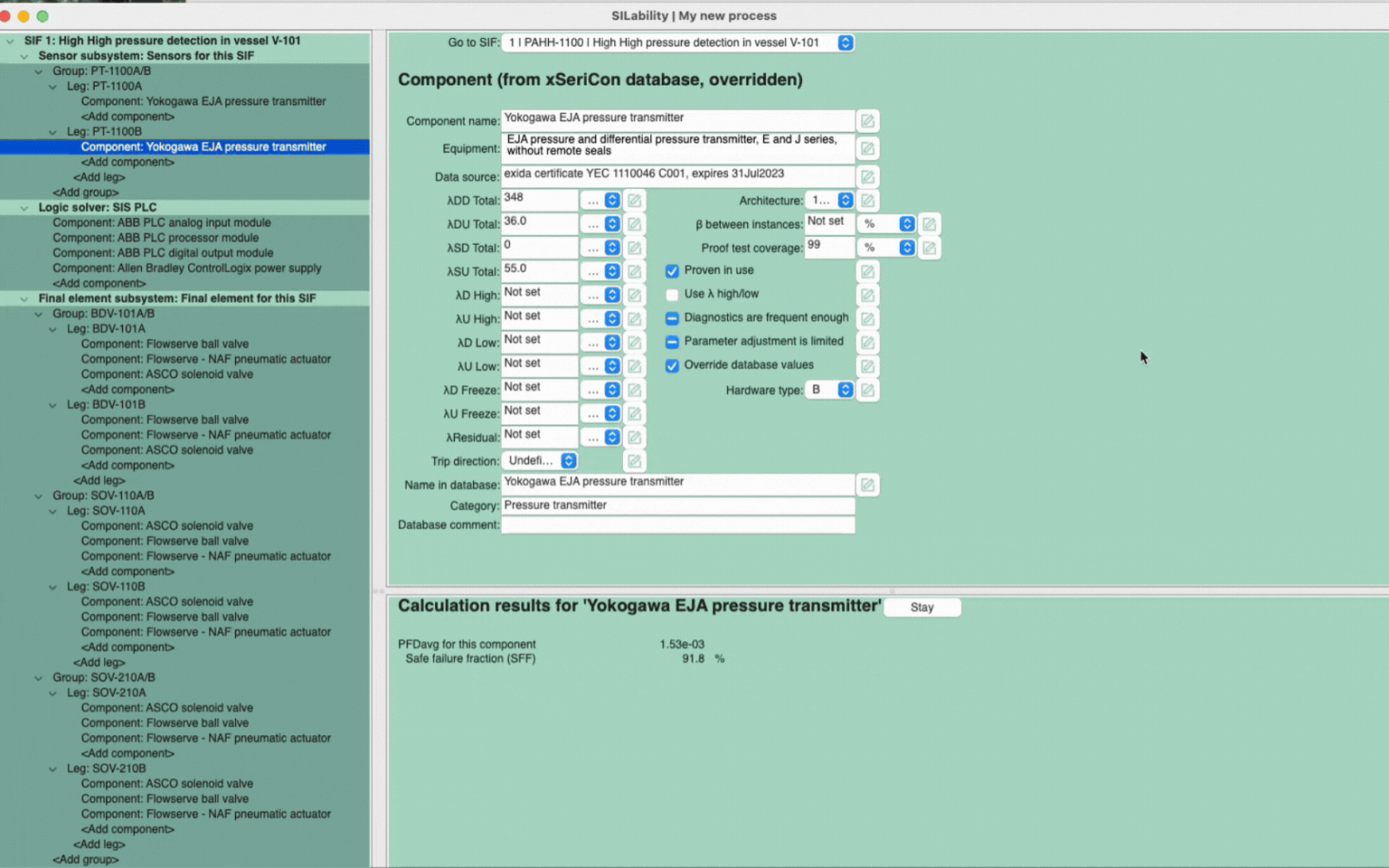The height and width of the screenshot is (868, 1389).
Task: Enable the Use λ high/low checkbox
Action: coord(672,295)
